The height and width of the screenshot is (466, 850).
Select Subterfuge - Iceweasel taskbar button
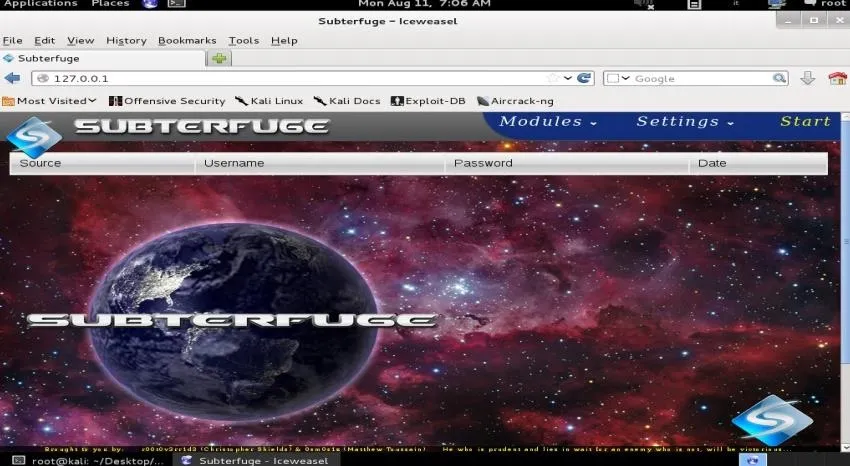coord(256,461)
